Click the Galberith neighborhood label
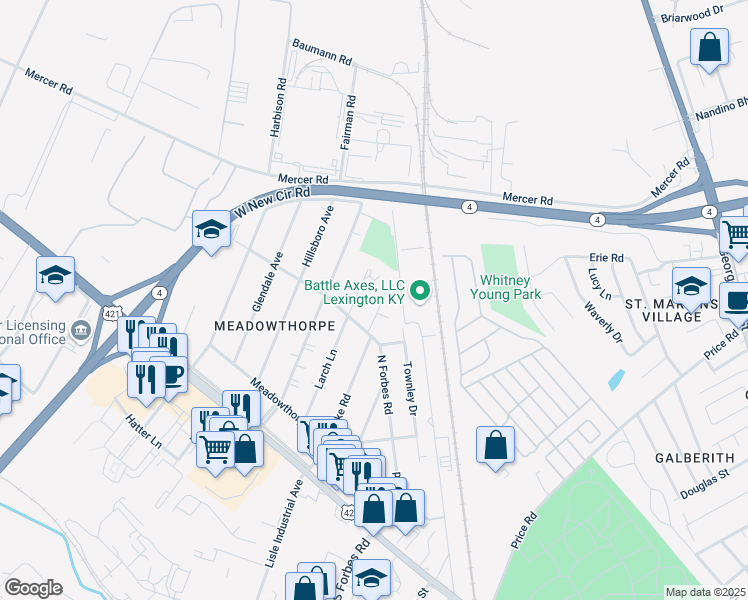 coord(695,458)
